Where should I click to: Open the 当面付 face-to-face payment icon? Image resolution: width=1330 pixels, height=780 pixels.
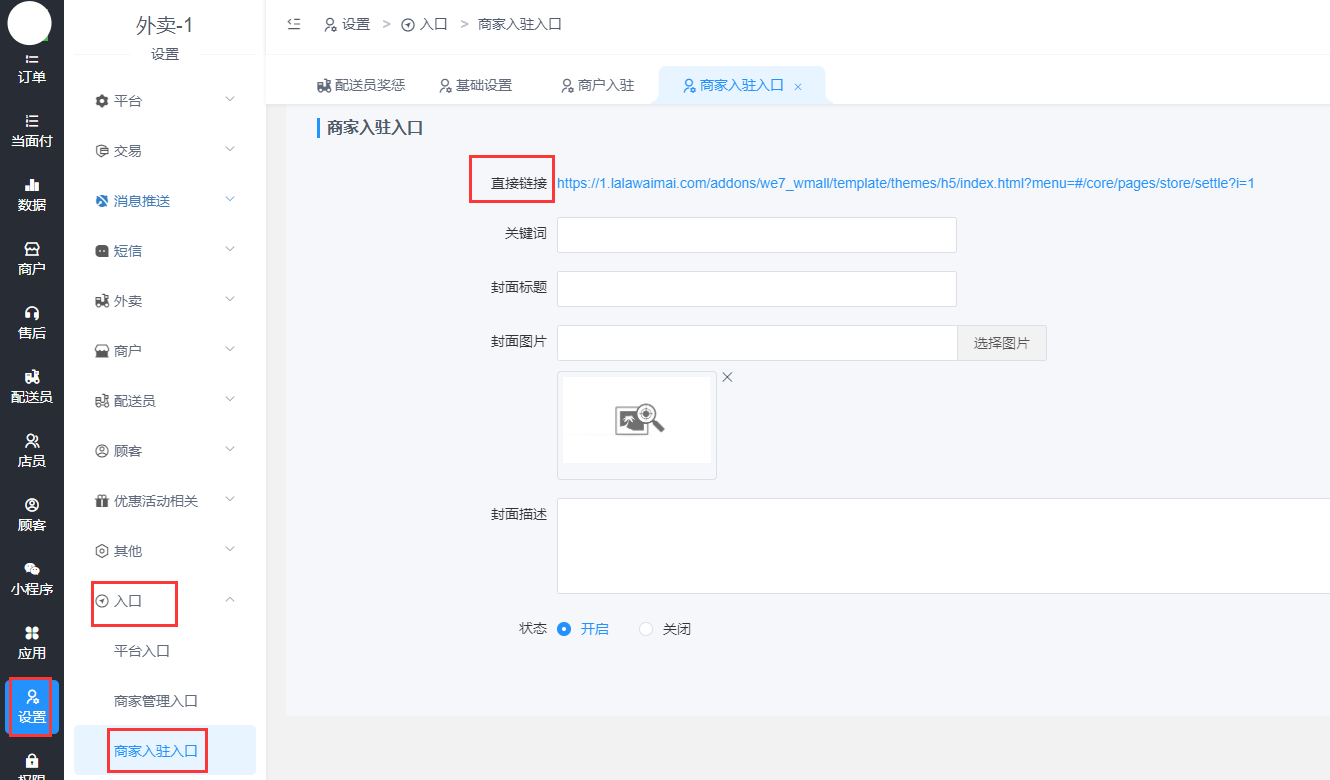coord(32,120)
